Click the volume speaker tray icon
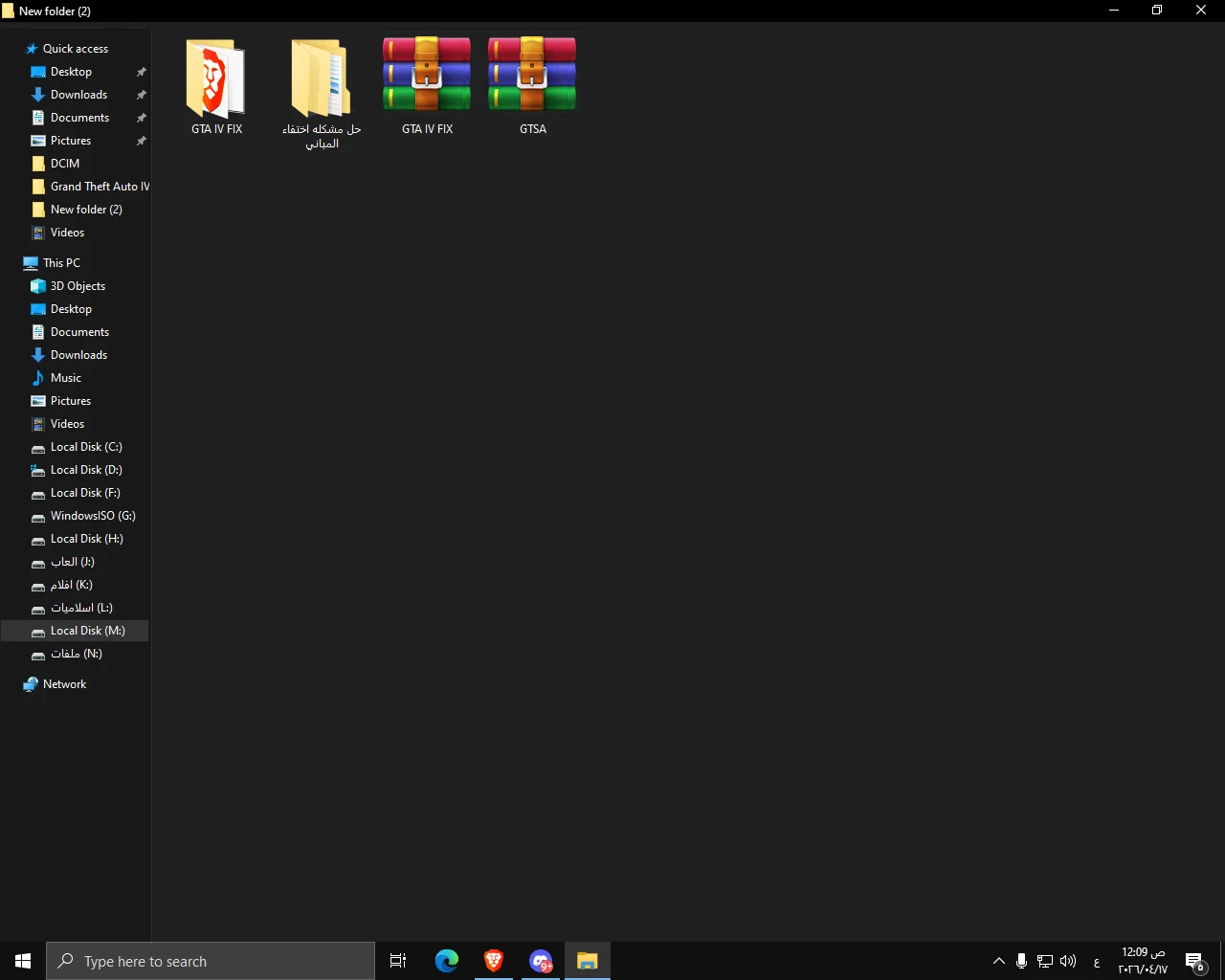1225x980 pixels. [1068, 961]
